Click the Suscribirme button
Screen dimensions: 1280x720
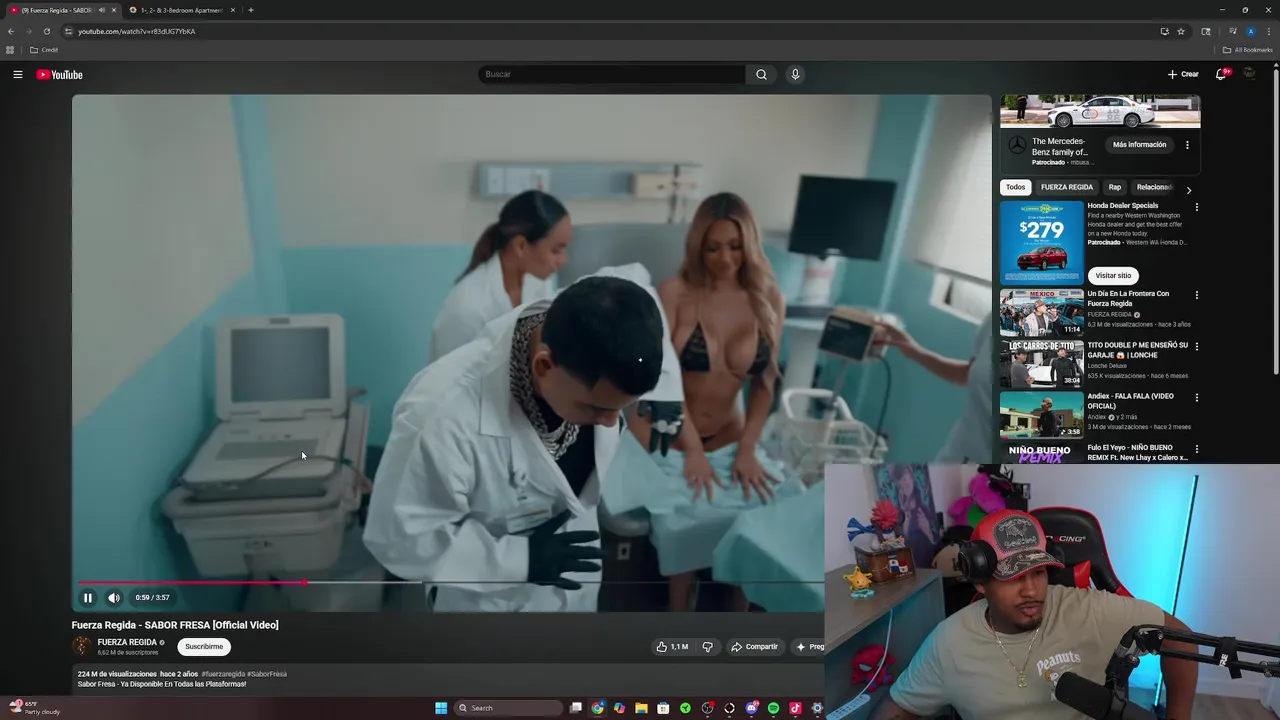tap(204, 647)
